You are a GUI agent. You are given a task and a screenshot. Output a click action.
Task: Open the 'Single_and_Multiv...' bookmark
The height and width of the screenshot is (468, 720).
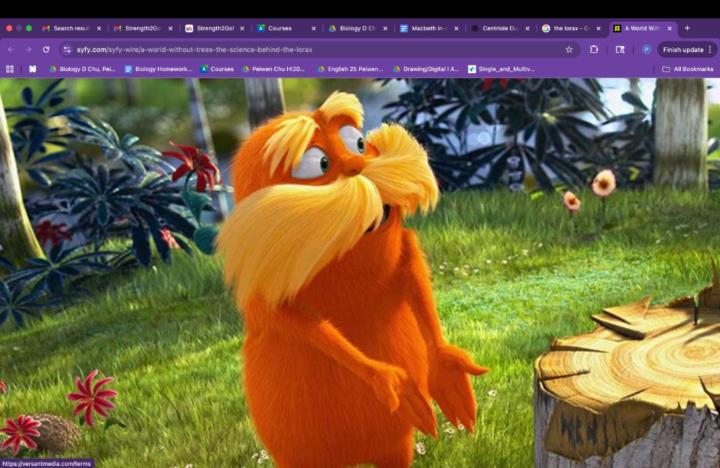point(501,69)
